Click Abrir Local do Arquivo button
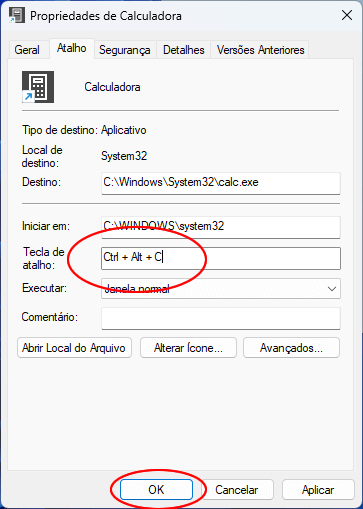This screenshot has height=509, width=363. [x=74, y=348]
